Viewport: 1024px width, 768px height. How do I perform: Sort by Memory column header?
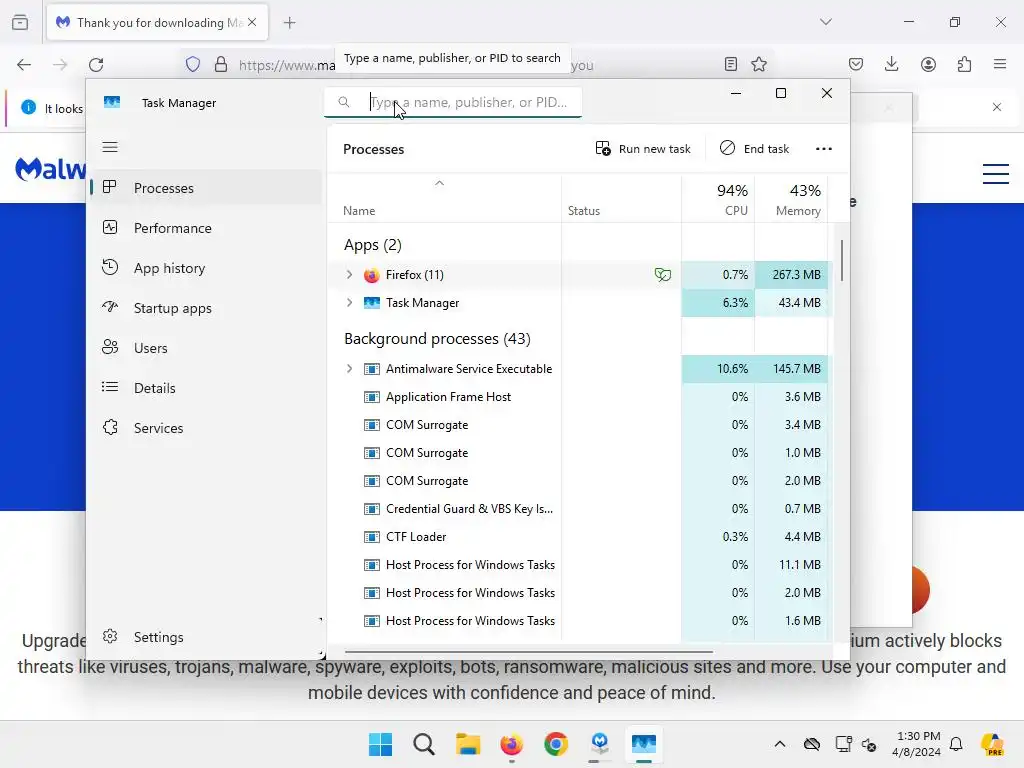tap(792, 200)
